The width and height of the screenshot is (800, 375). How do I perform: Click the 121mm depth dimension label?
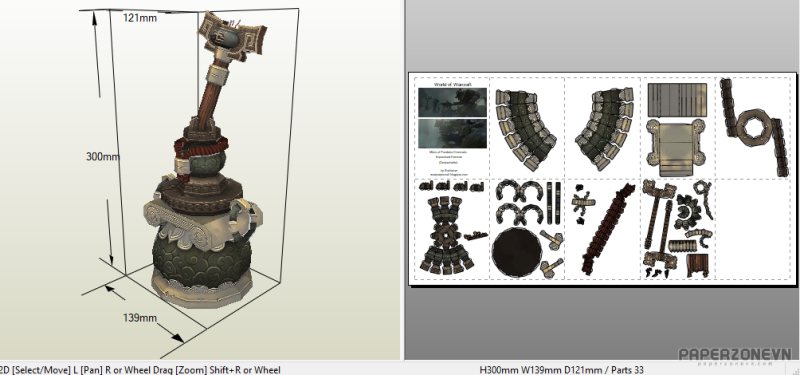coord(139,18)
